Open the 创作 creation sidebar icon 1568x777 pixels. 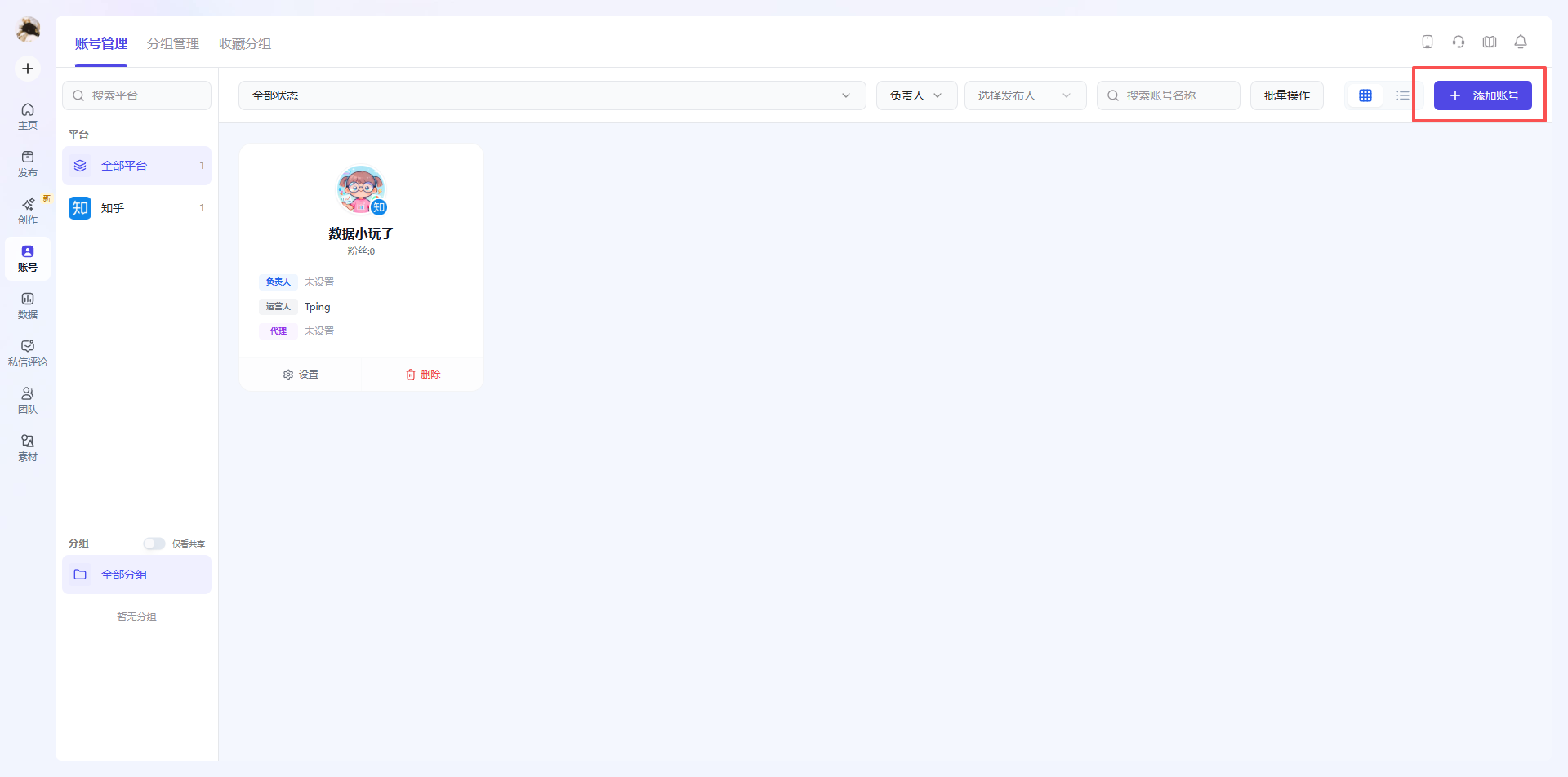tap(28, 211)
